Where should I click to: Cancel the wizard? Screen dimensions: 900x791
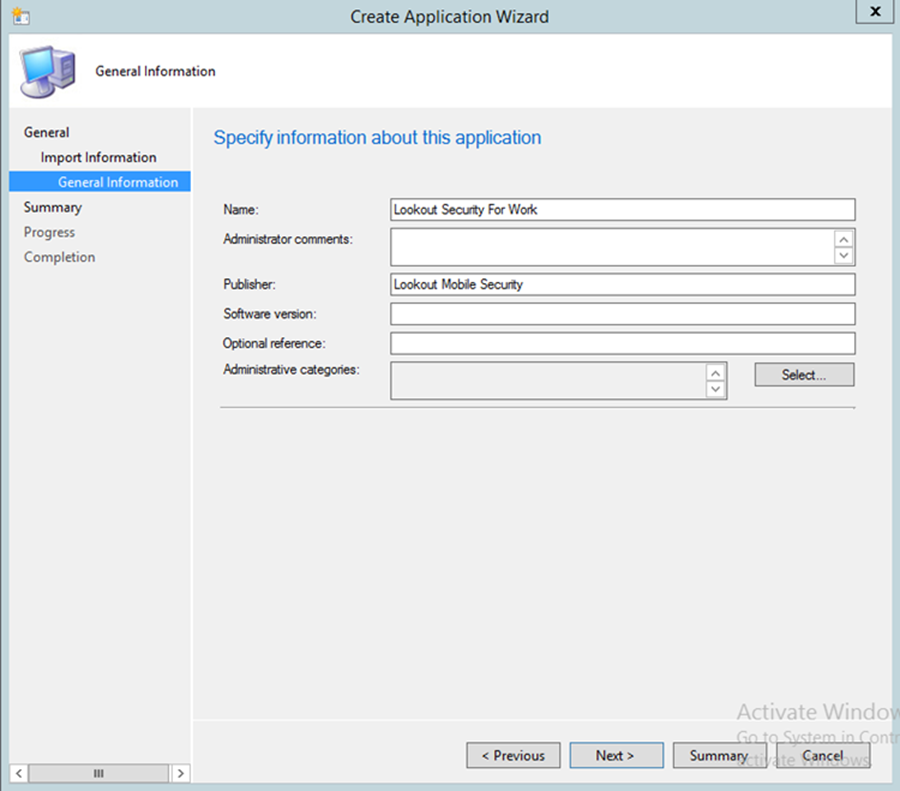pos(823,755)
